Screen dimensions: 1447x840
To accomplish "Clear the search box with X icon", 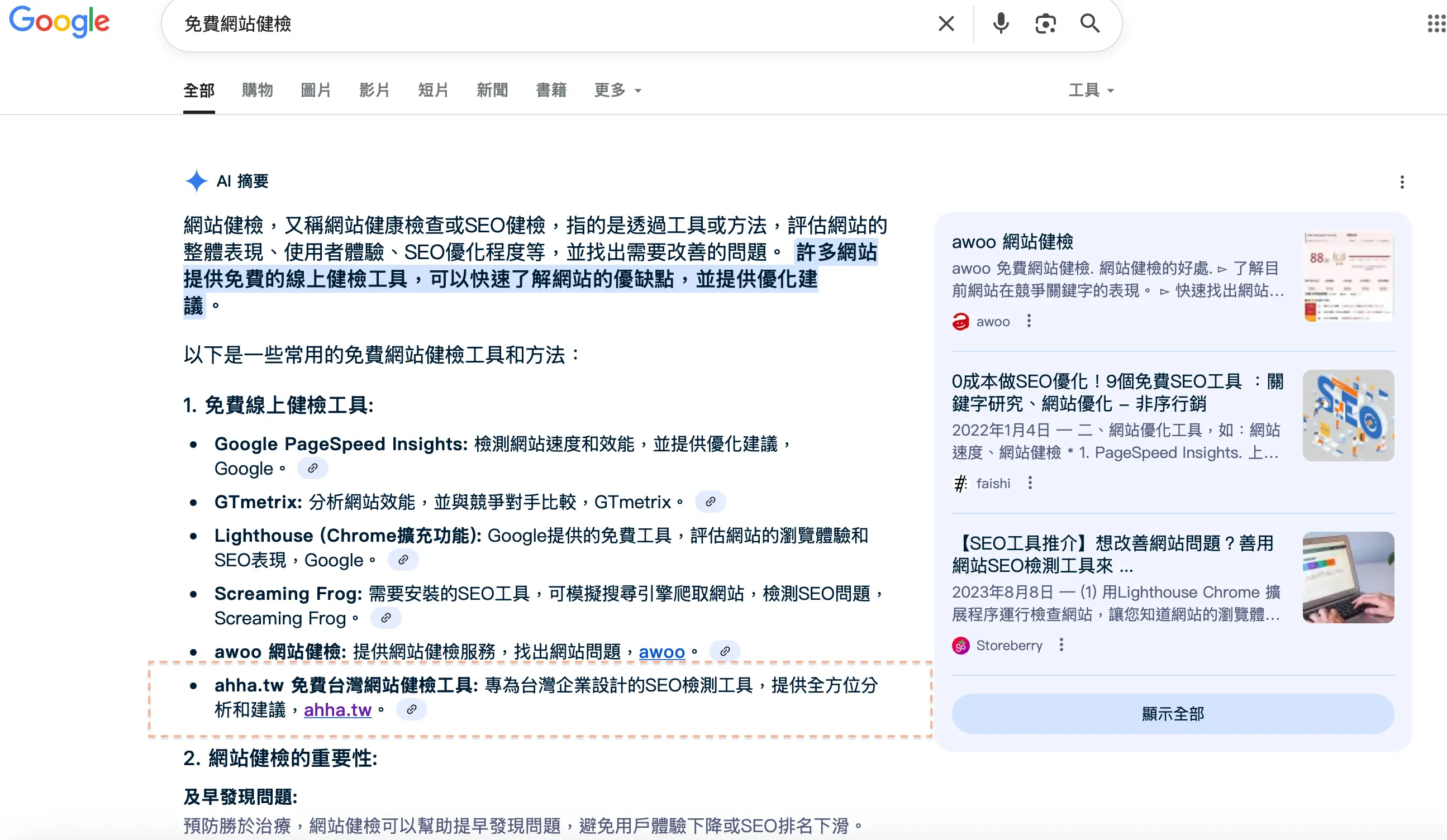I will click(946, 23).
